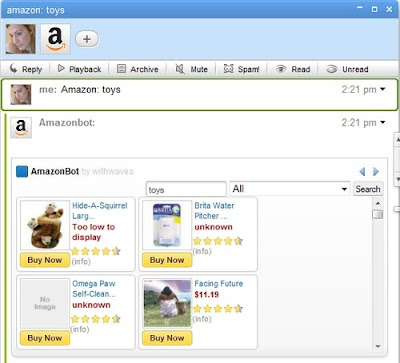Image resolution: width=400 pixels, height=363 pixels.
Task: Click the star rating of Omega Paw
Action: click(96, 319)
